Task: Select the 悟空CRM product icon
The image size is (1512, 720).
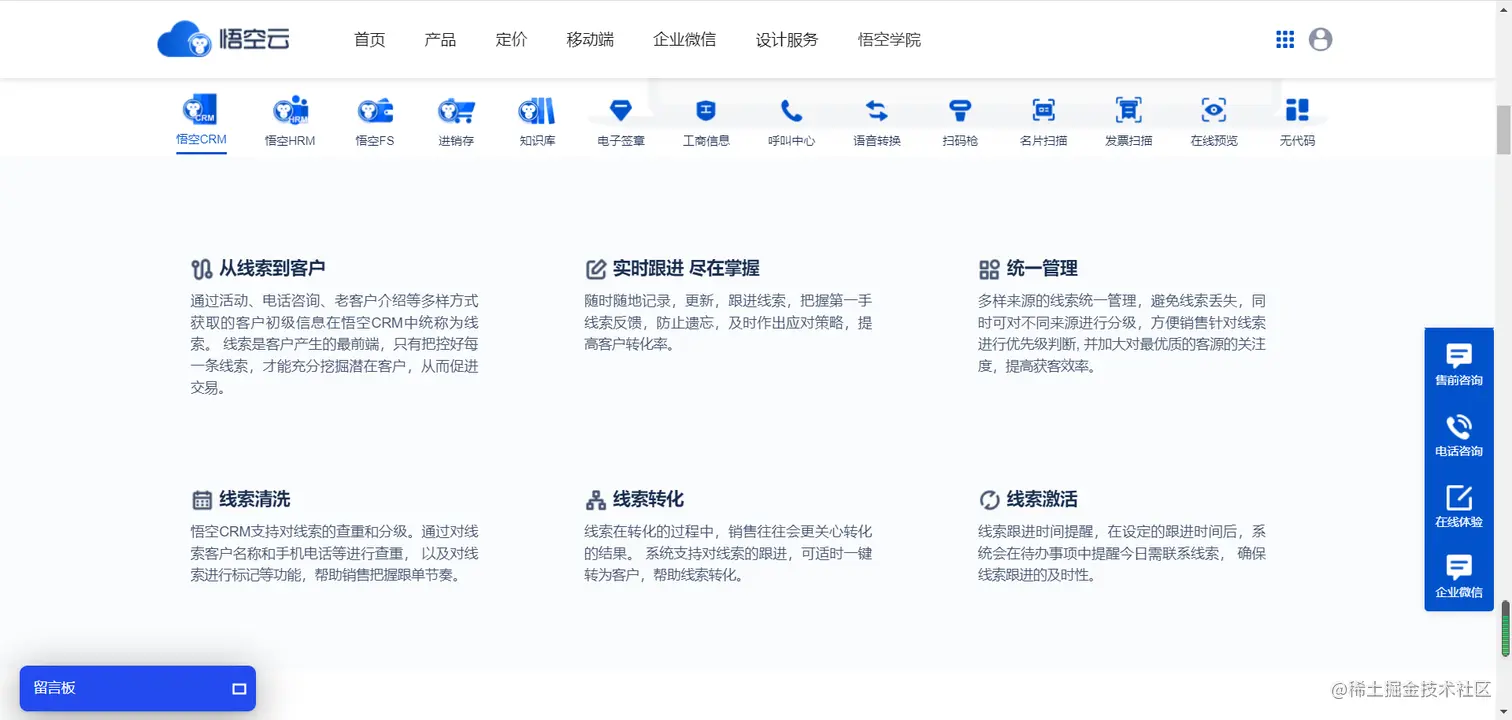Action: click(x=201, y=110)
